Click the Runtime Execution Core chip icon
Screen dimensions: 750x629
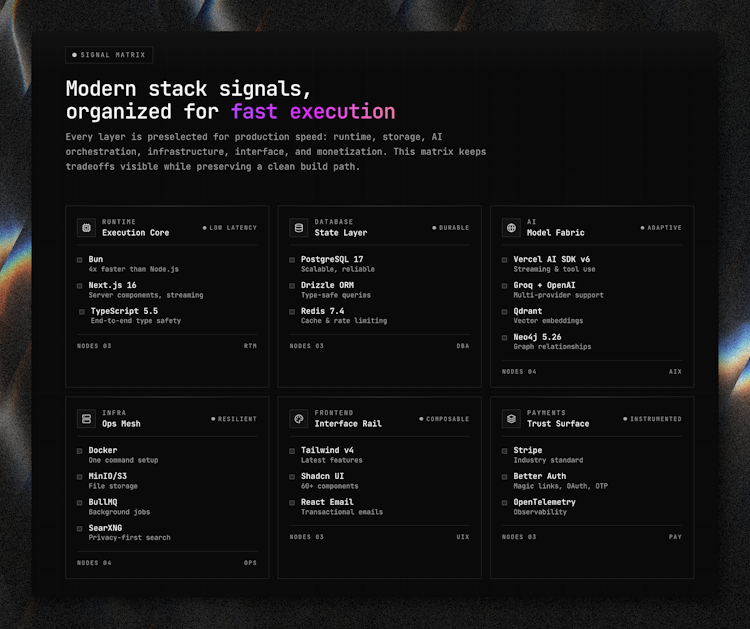(x=86, y=228)
